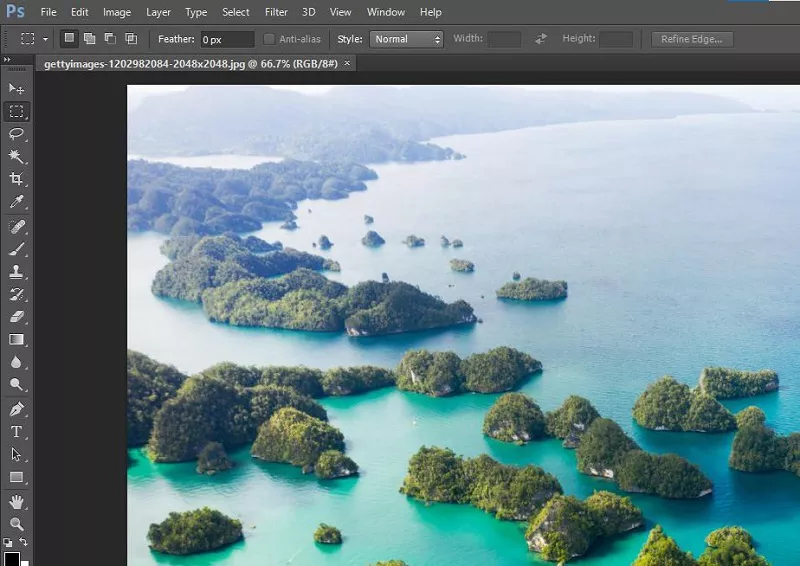The height and width of the screenshot is (566, 800).
Task: Click the foreground color swatch
Action: coord(12,558)
